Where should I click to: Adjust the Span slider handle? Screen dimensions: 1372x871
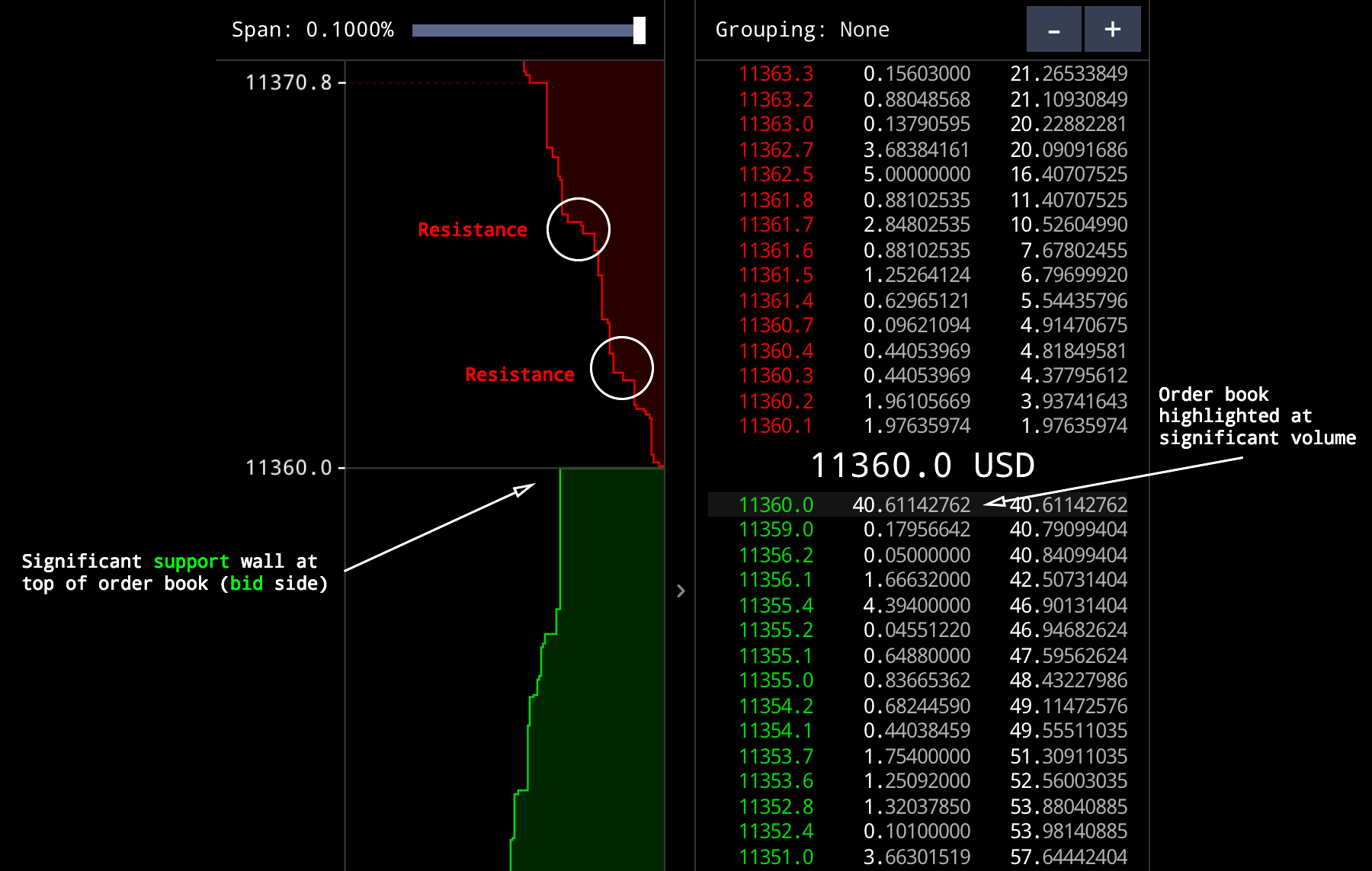click(640, 30)
